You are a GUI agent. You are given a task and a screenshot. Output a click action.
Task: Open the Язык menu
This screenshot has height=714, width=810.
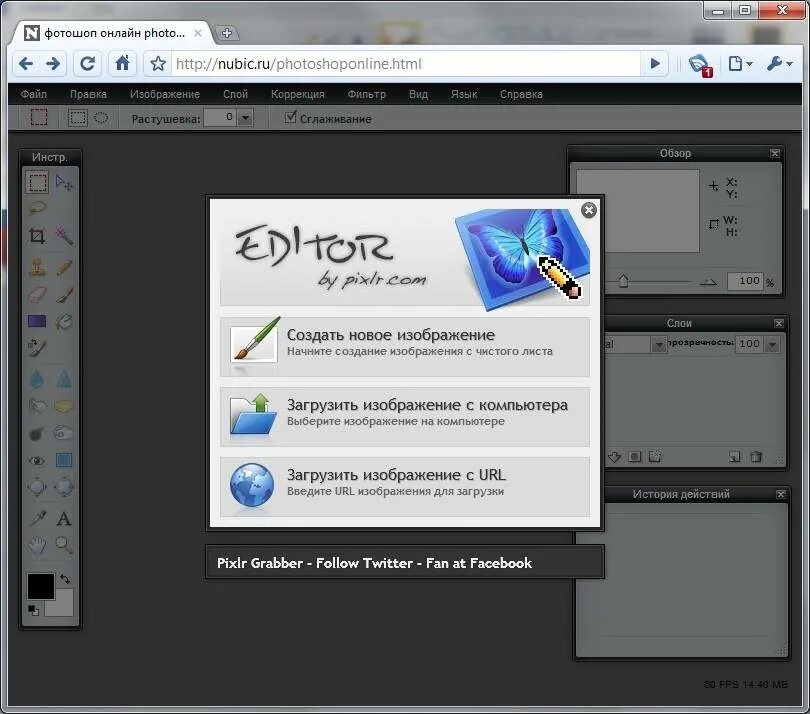(x=464, y=94)
